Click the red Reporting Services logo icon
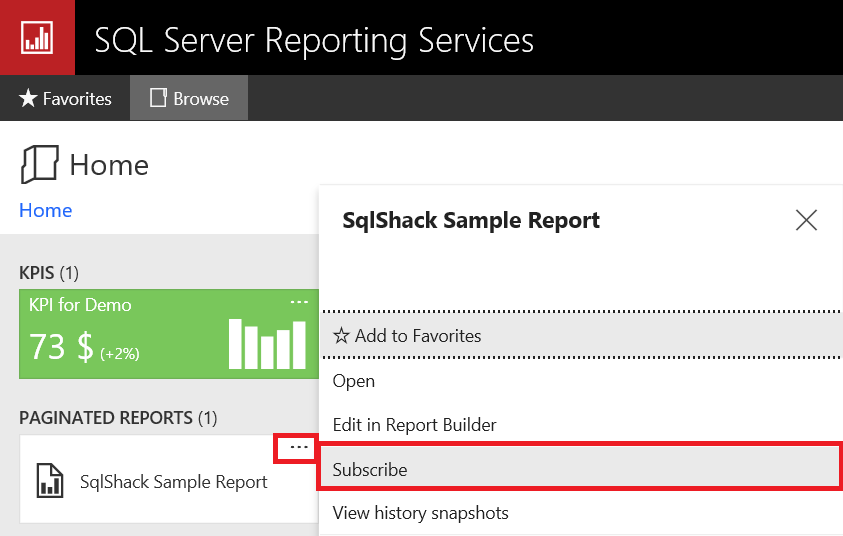The height and width of the screenshot is (536, 843). click(x=37, y=37)
